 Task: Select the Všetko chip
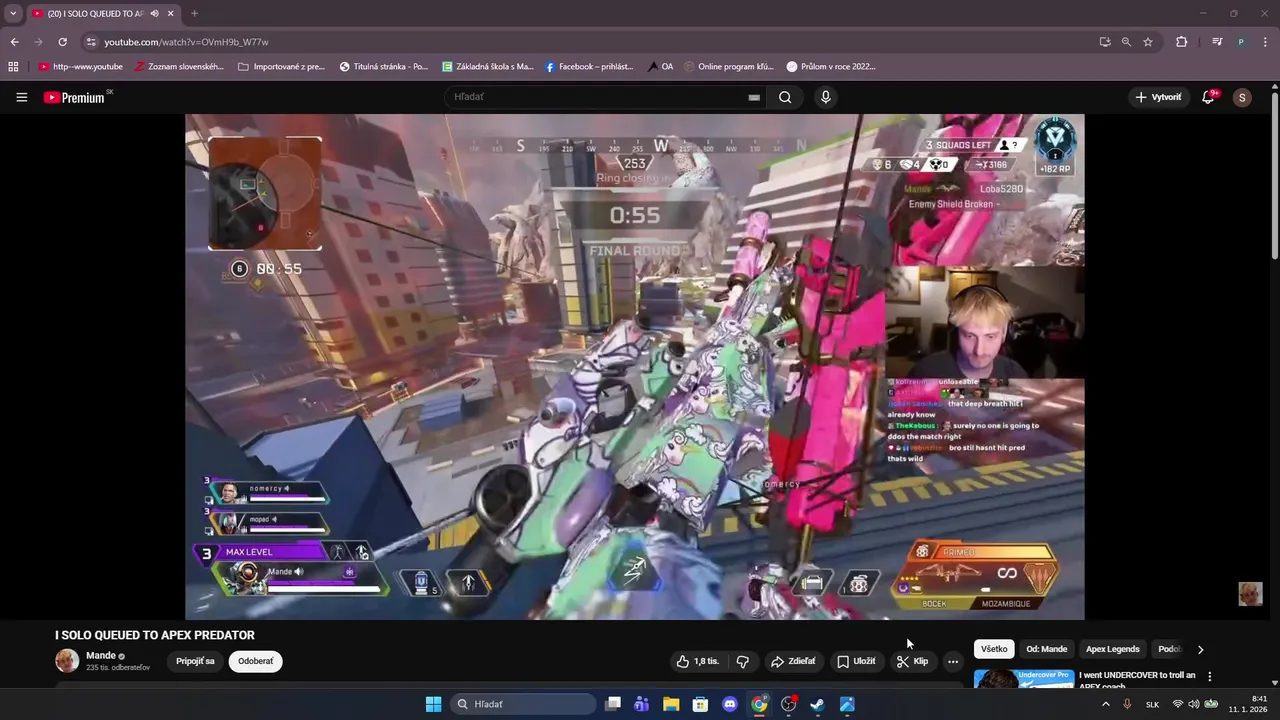tap(994, 649)
